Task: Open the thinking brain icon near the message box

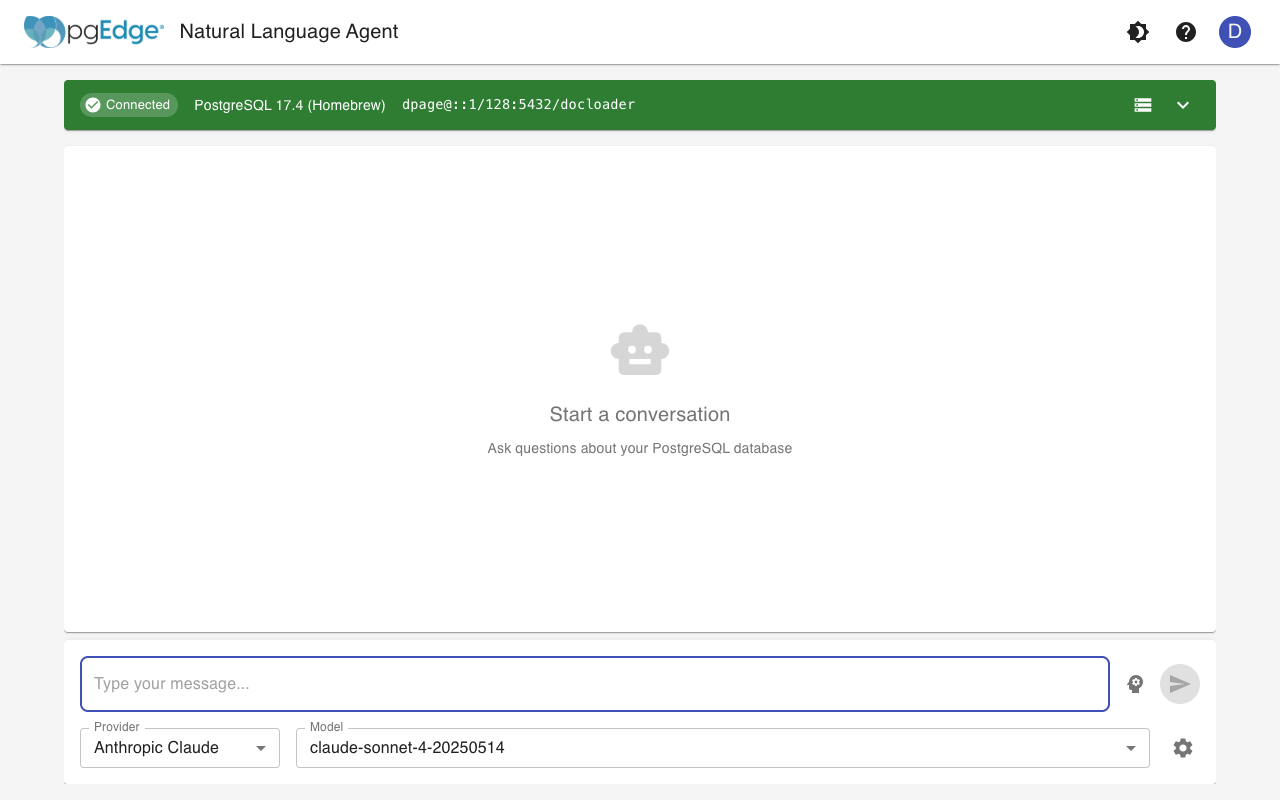Action: (x=1135, y=684)
